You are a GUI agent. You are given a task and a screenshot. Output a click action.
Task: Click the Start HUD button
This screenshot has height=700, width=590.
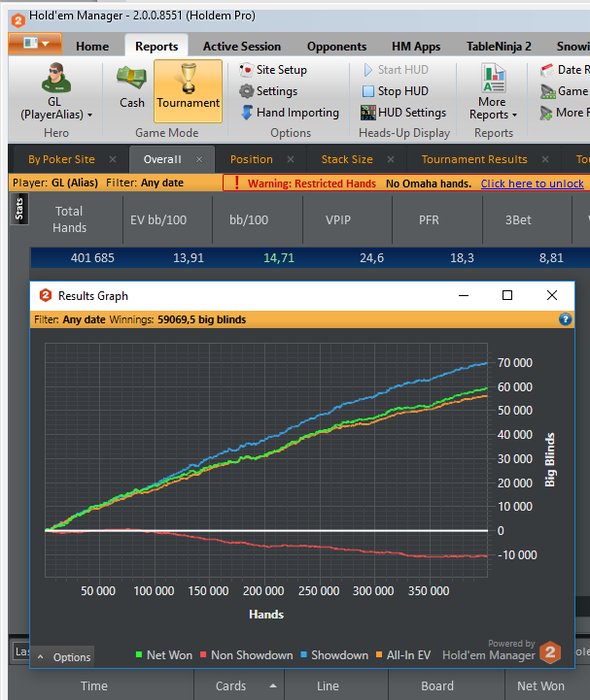point(395,70)
